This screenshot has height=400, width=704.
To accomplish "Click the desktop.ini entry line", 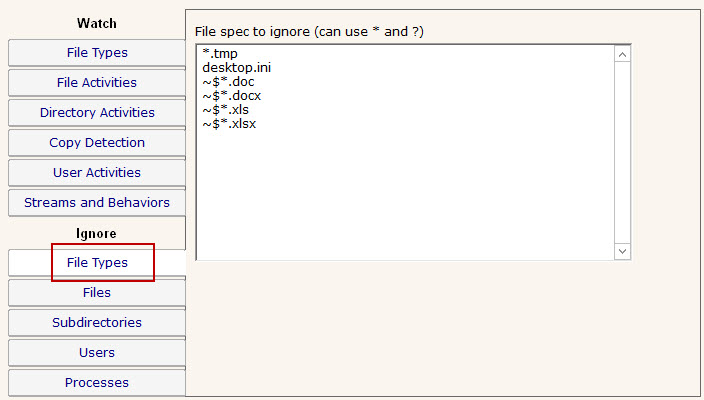I will click(x=236, y=68).
